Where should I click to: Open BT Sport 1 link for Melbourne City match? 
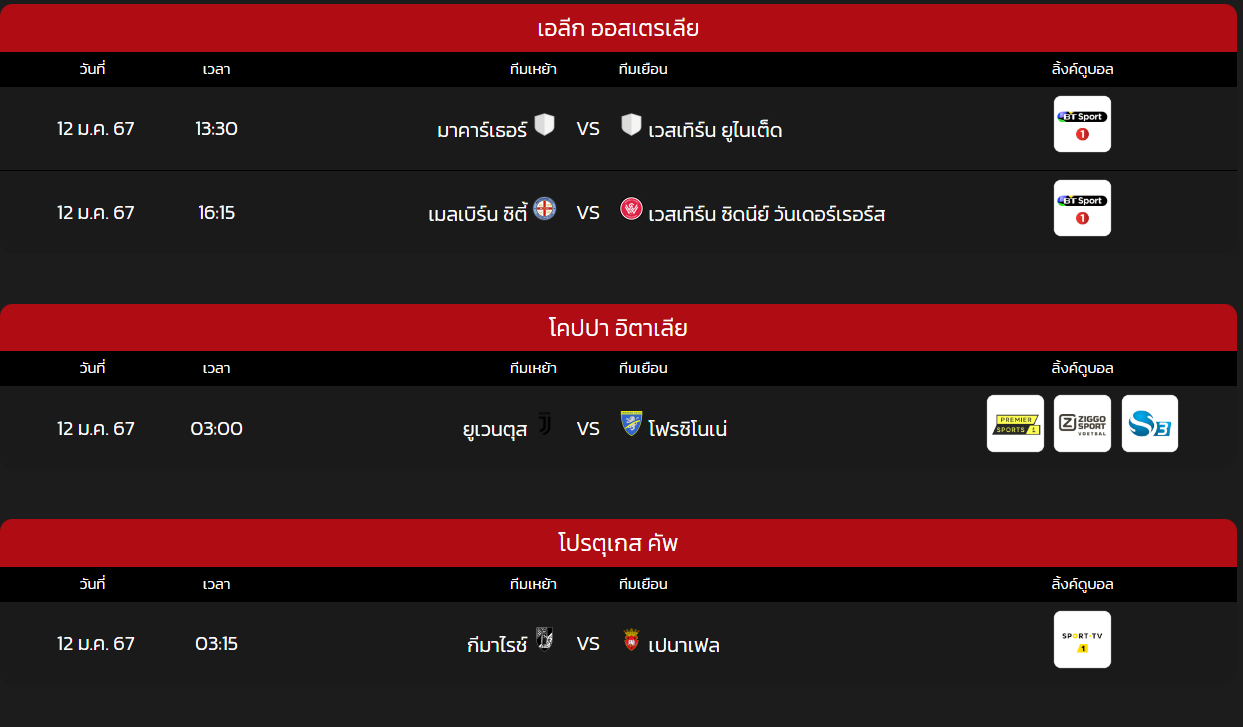(1082, 208)
